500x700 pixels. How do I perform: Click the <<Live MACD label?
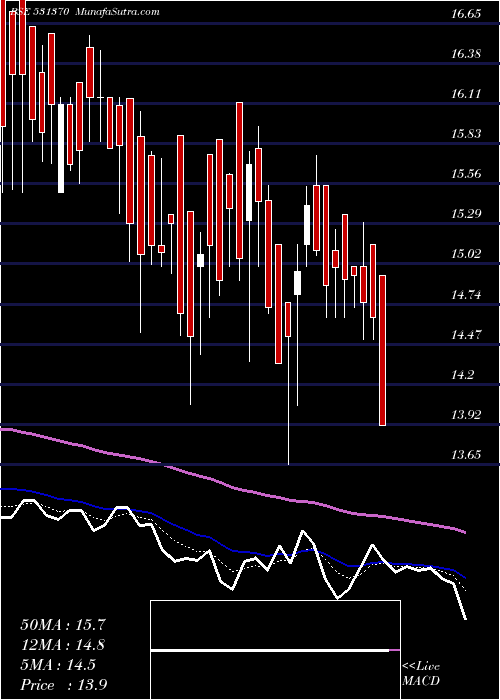(421, 674)
